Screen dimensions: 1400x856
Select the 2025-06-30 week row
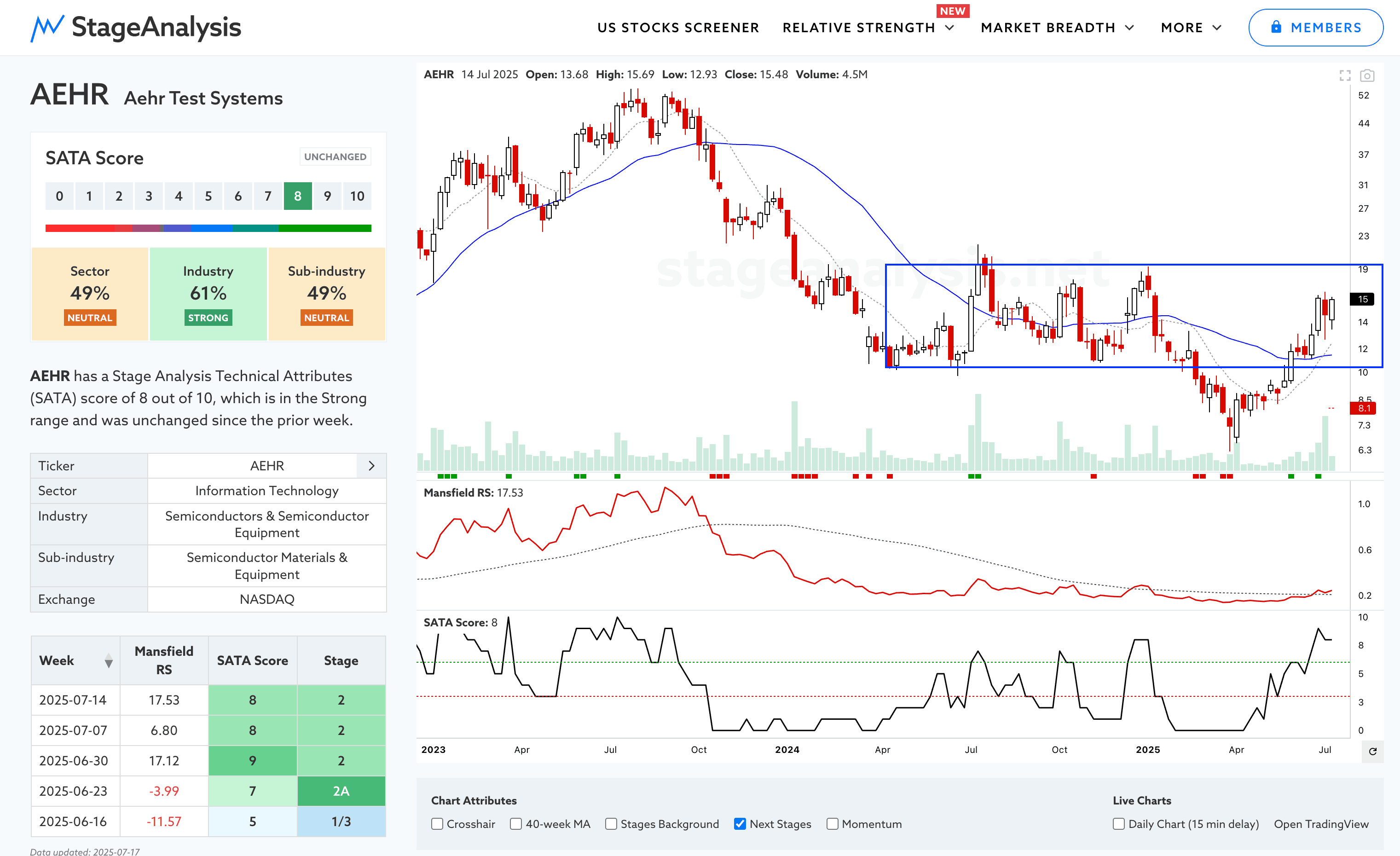[x=208, y=761]
